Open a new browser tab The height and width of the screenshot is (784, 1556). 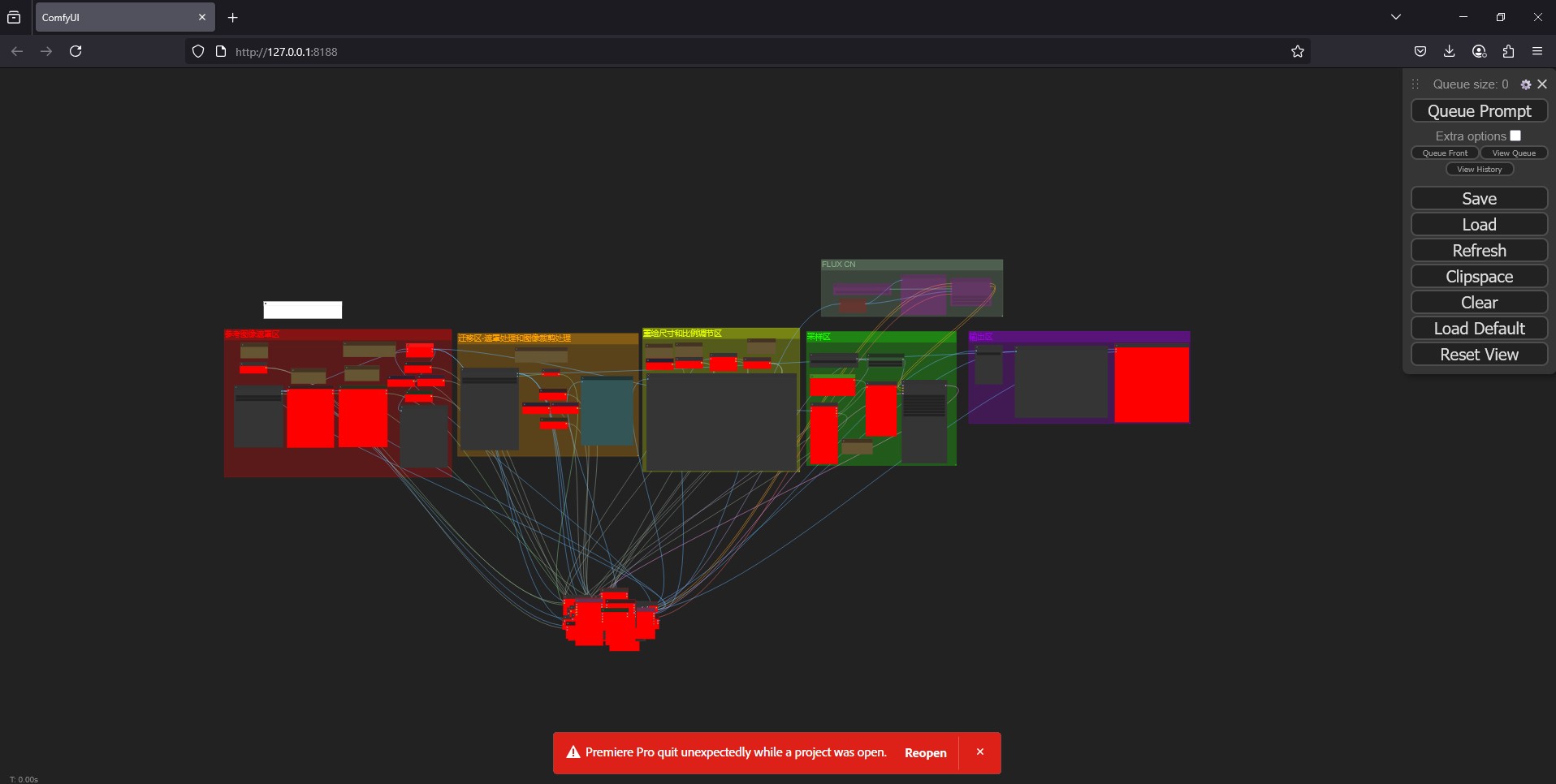click(233, 17)
